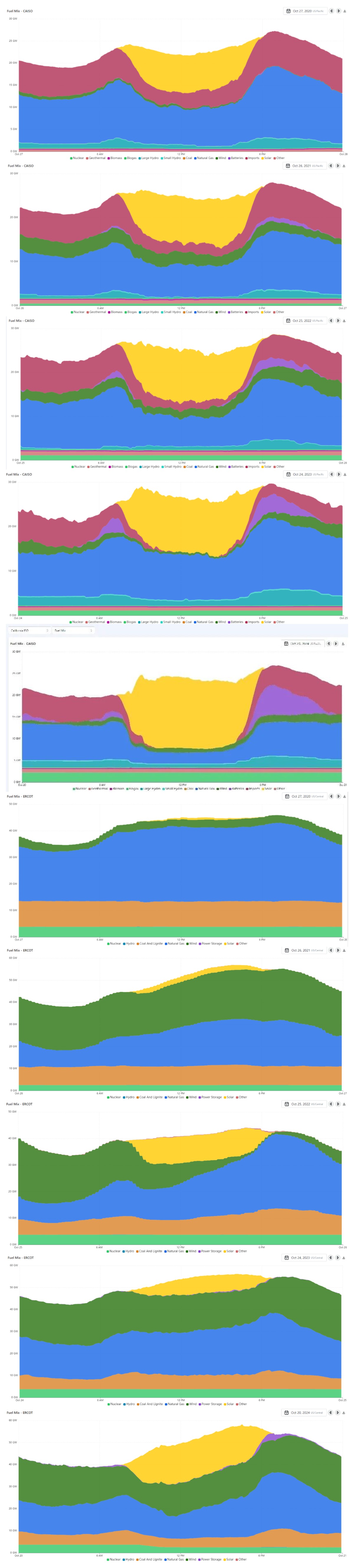Toggle Batteries in CAISO Oct 24, 2023 legend
The width and height of the screenshot is (354, 1568).
pyautogui.click(x=237, y=622)
